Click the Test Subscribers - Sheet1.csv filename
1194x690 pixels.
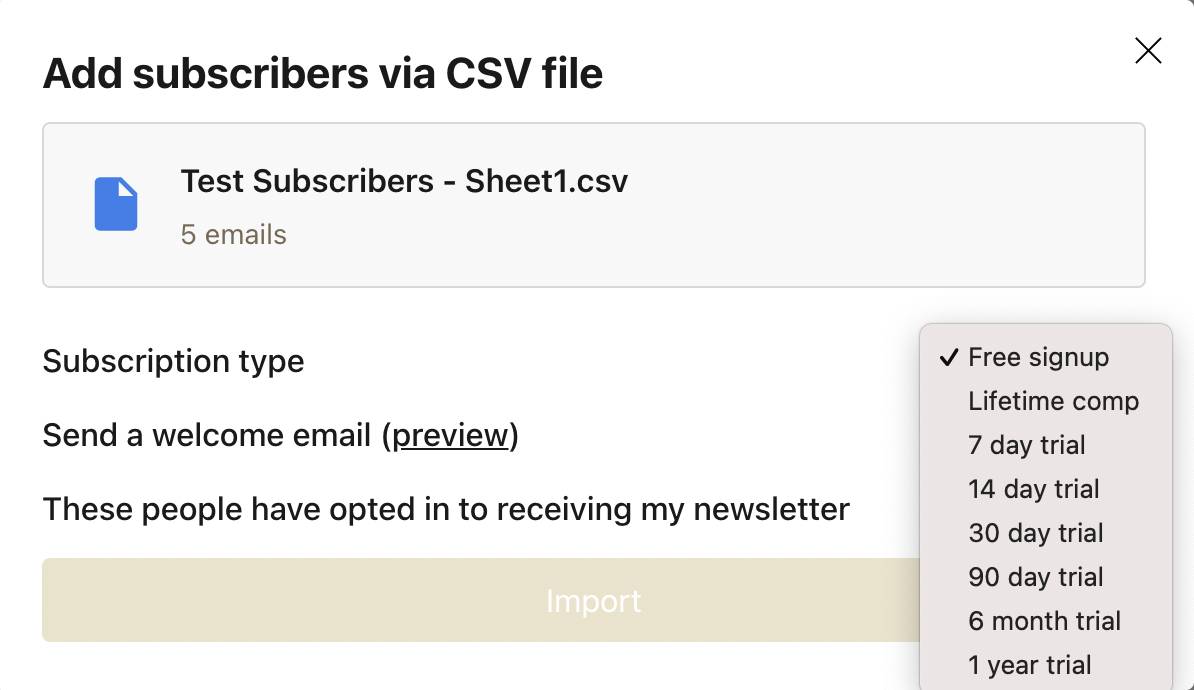coord(404,181)
